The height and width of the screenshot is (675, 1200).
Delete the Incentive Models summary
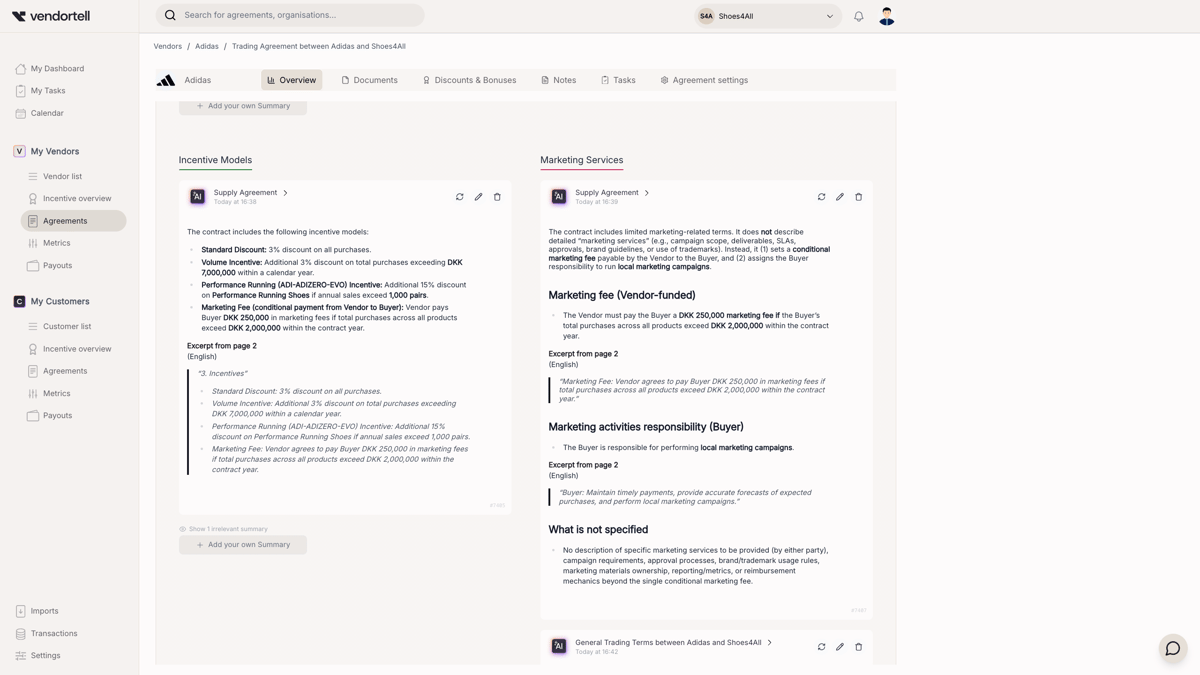497,197
